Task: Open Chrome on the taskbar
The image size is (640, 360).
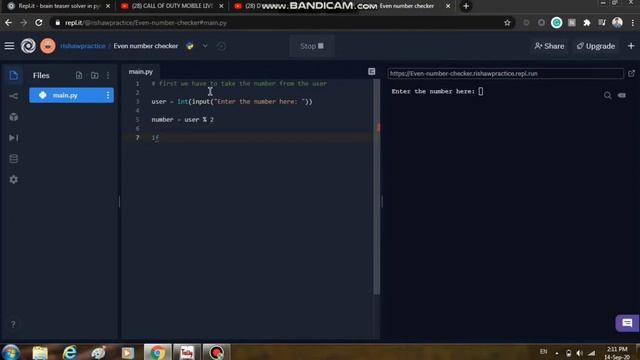Action: (158, 352)
